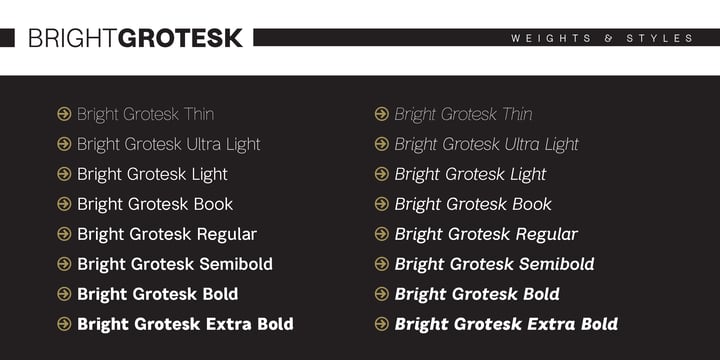
Task: Click arrow icon next to upright Light
Action: pyautogui.click(x=64, y=174)
